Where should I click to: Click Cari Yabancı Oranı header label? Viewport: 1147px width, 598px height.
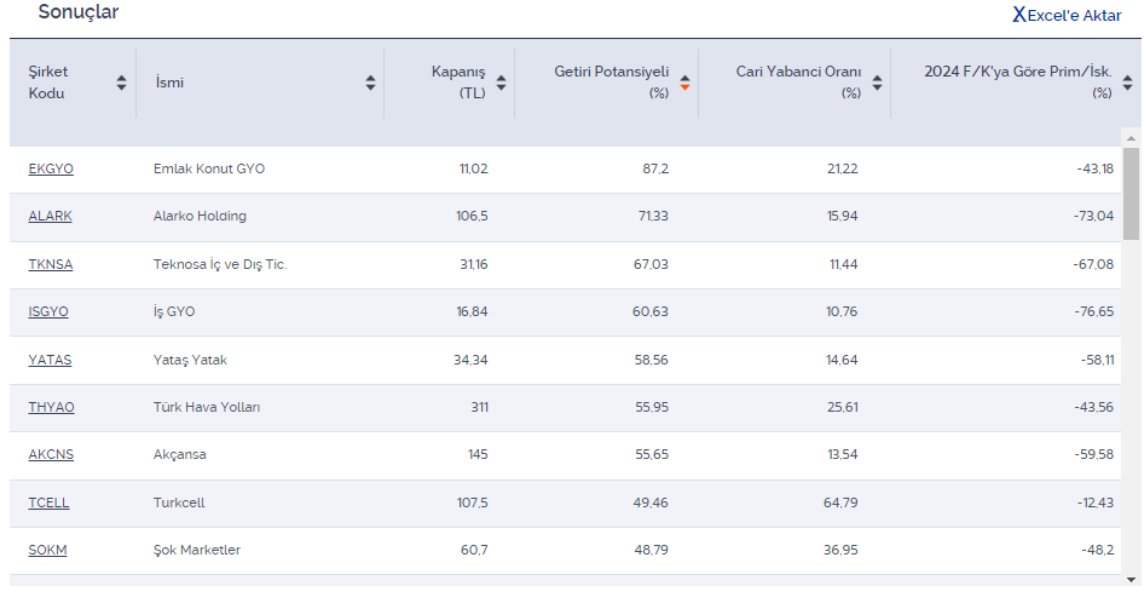point(798,82)
